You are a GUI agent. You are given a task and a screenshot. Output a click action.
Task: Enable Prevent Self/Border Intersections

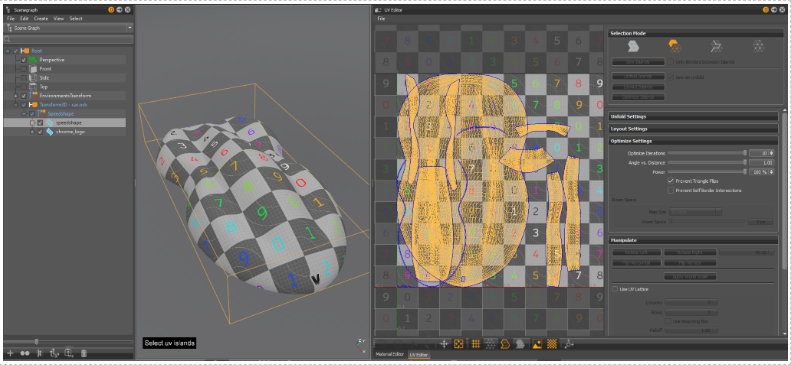[670, 190]
